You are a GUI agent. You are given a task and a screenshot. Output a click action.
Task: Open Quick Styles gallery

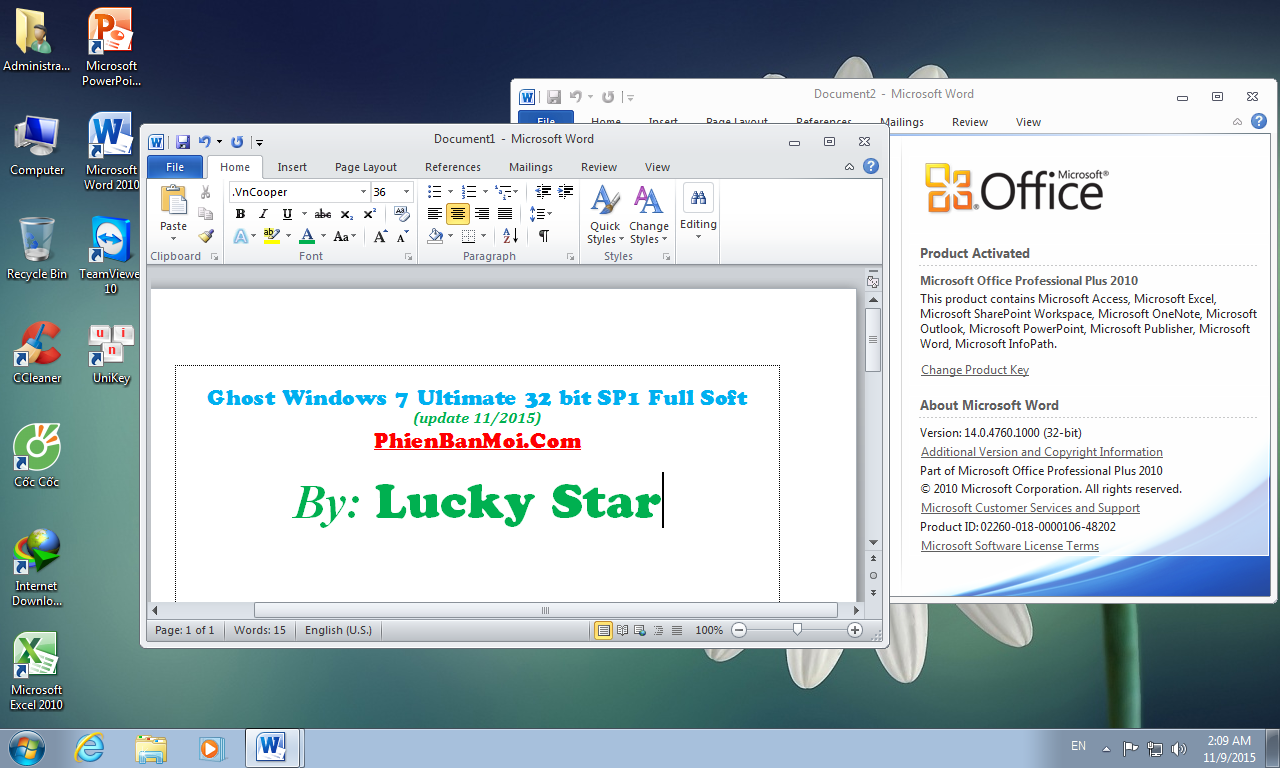coord(605,215)
